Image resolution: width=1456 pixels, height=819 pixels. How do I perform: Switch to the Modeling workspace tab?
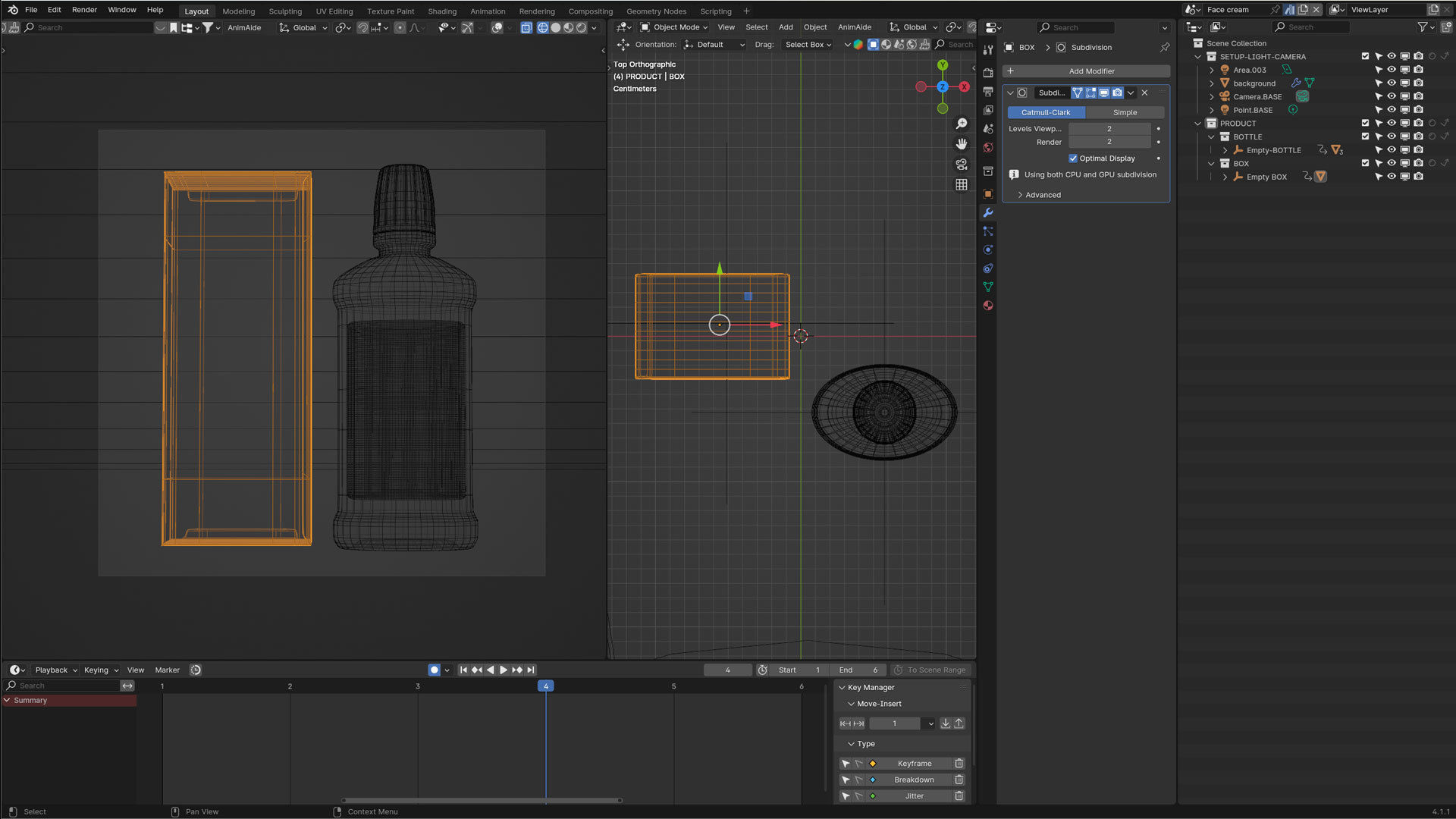coord(238,11)
